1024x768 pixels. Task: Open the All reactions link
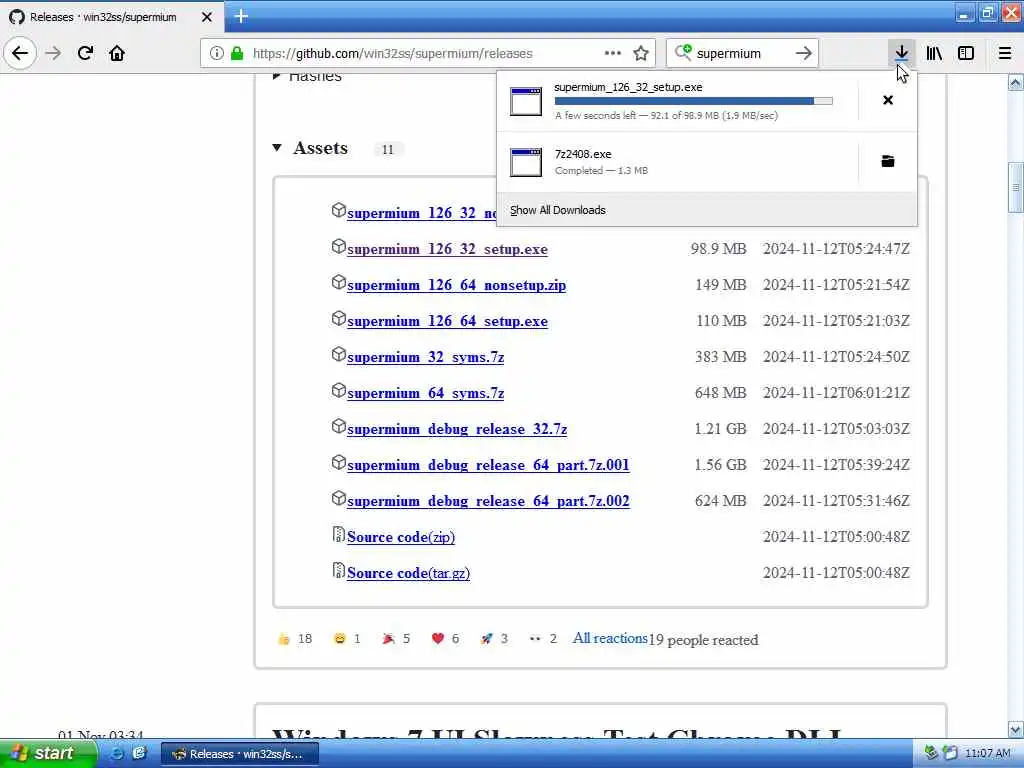coord(610,639)
